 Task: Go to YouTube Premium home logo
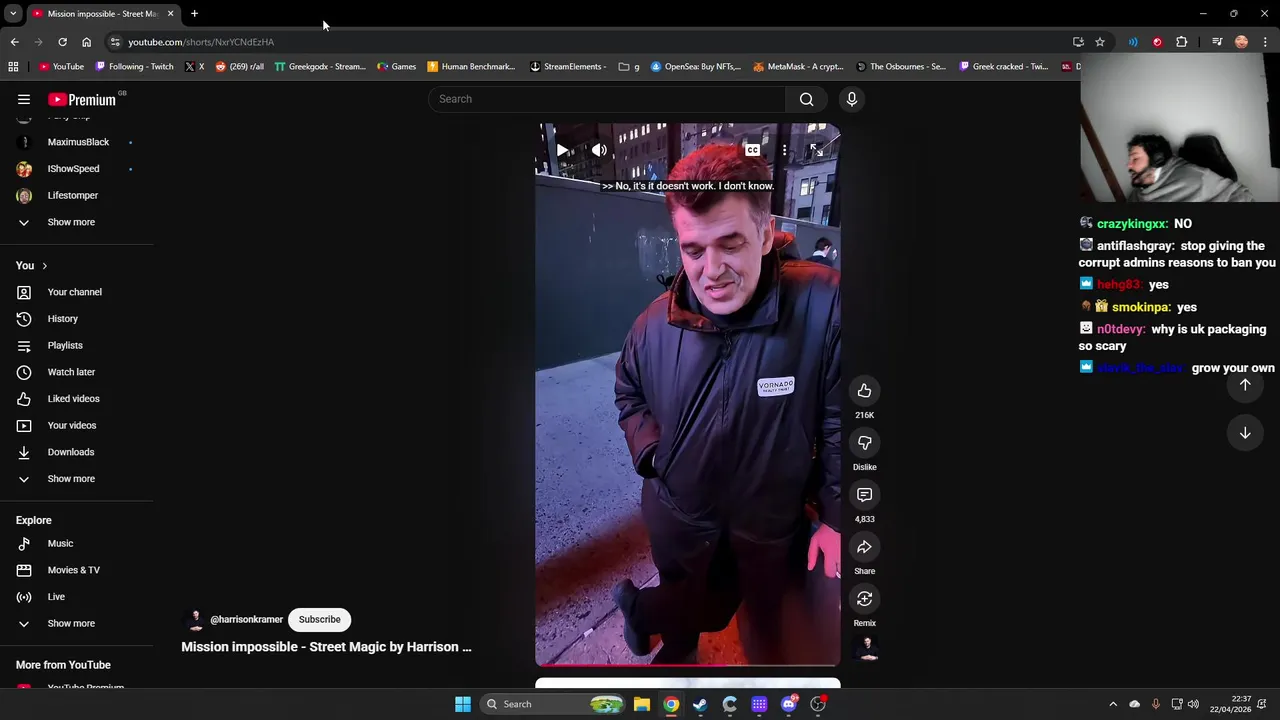click(x=82, y=99)
